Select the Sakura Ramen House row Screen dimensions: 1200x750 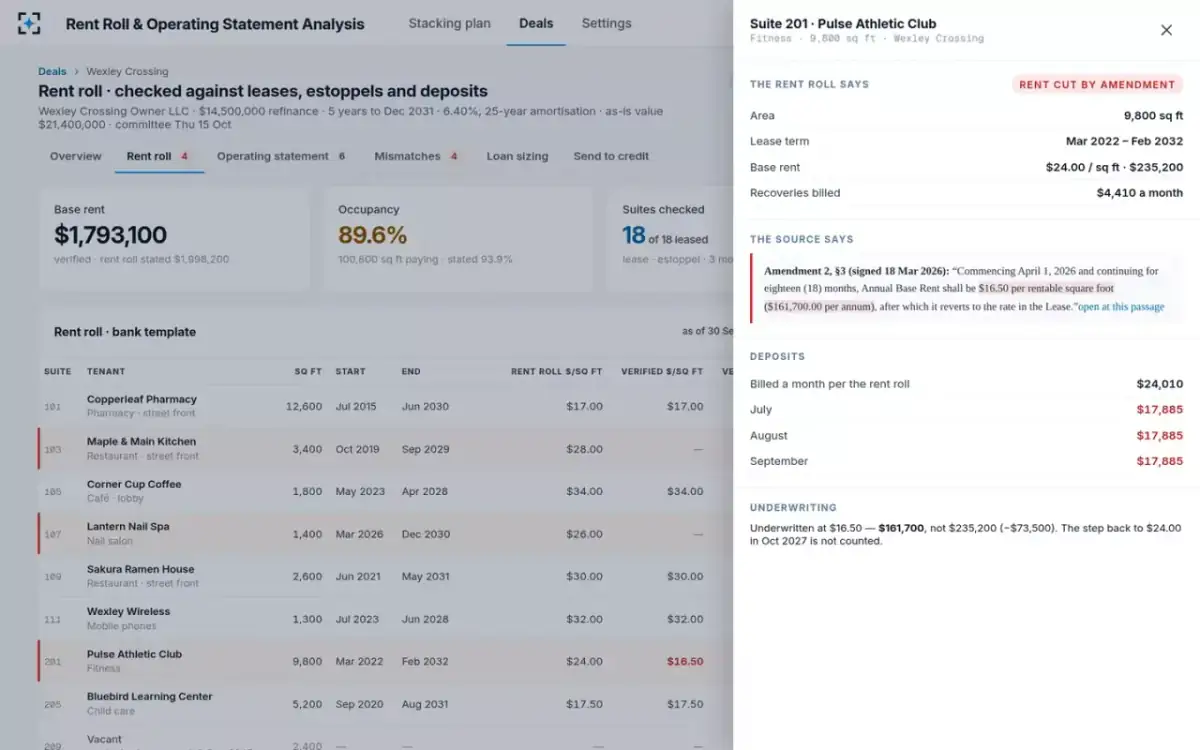[386, 576]
